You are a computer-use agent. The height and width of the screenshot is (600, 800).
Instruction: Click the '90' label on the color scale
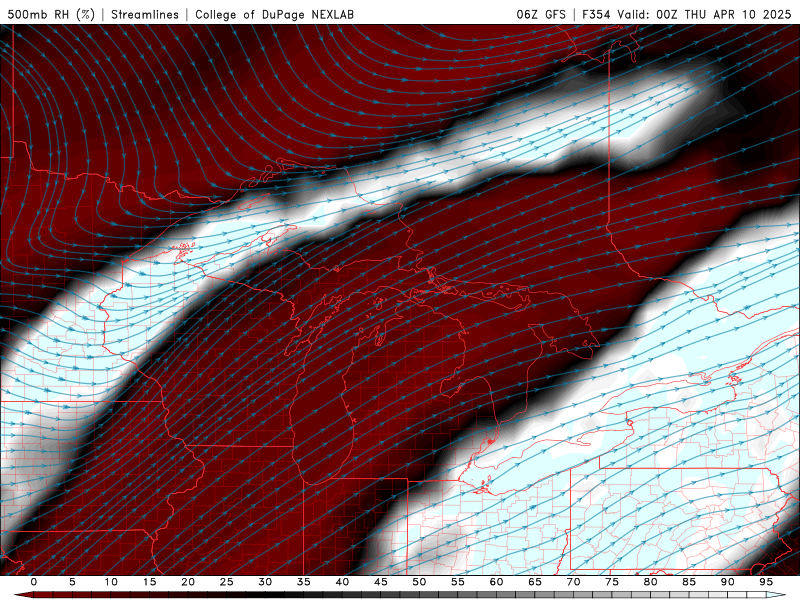[728, 582]
